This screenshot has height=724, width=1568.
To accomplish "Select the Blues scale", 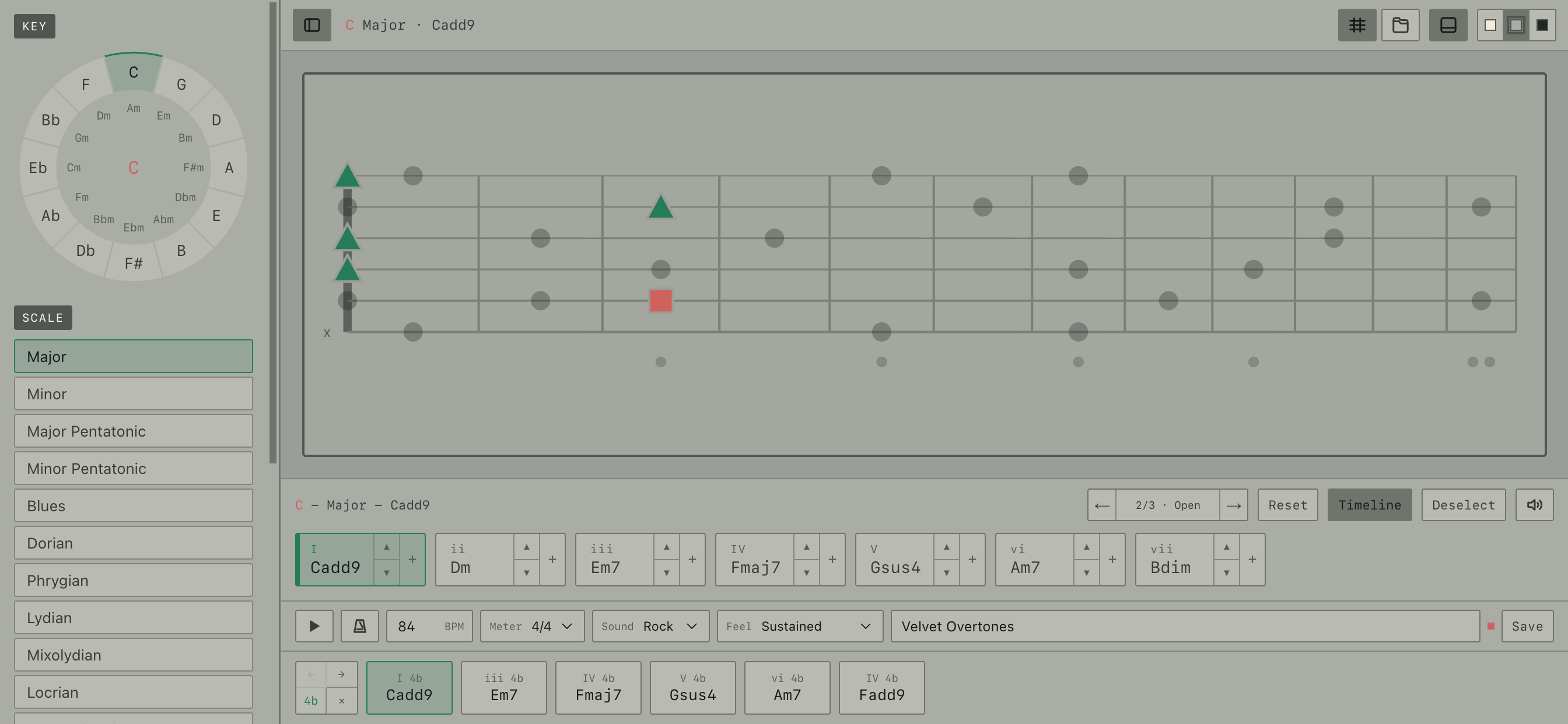I will (x=134, y=505).
